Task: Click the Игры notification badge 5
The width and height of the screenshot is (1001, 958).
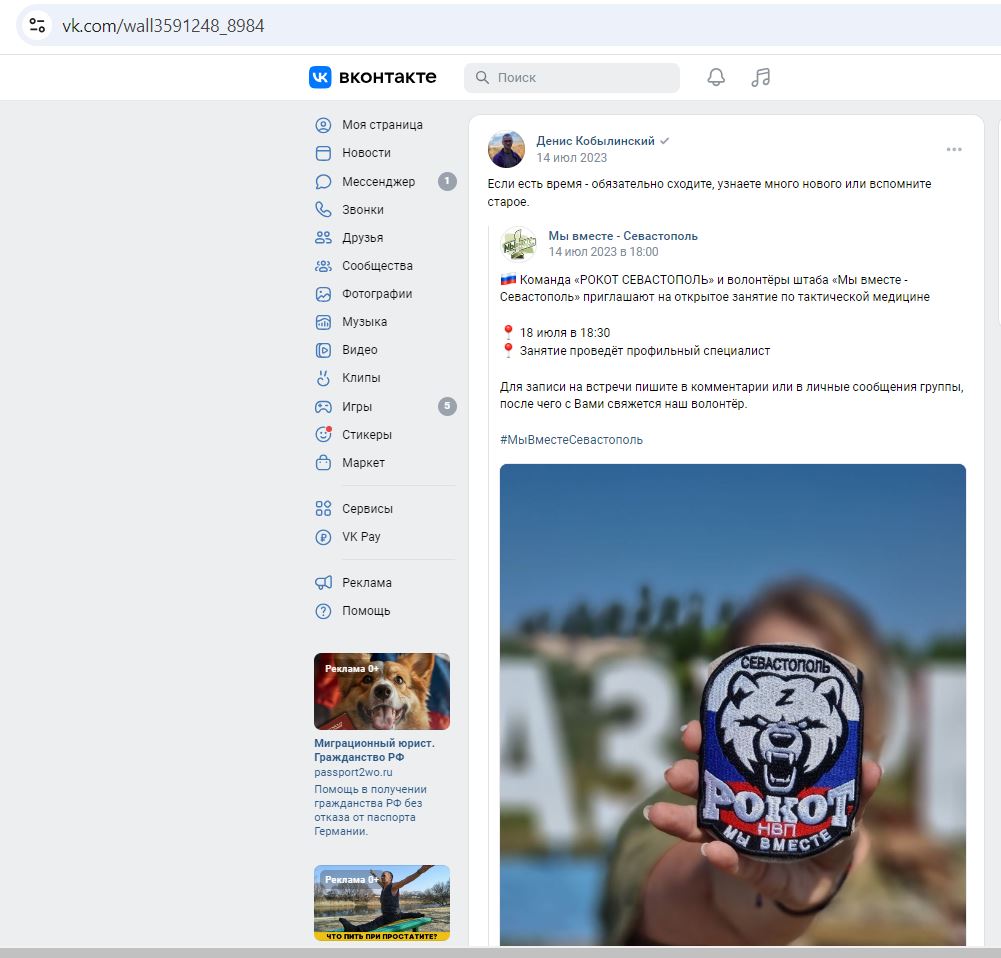Action: [x=447, y=406]
